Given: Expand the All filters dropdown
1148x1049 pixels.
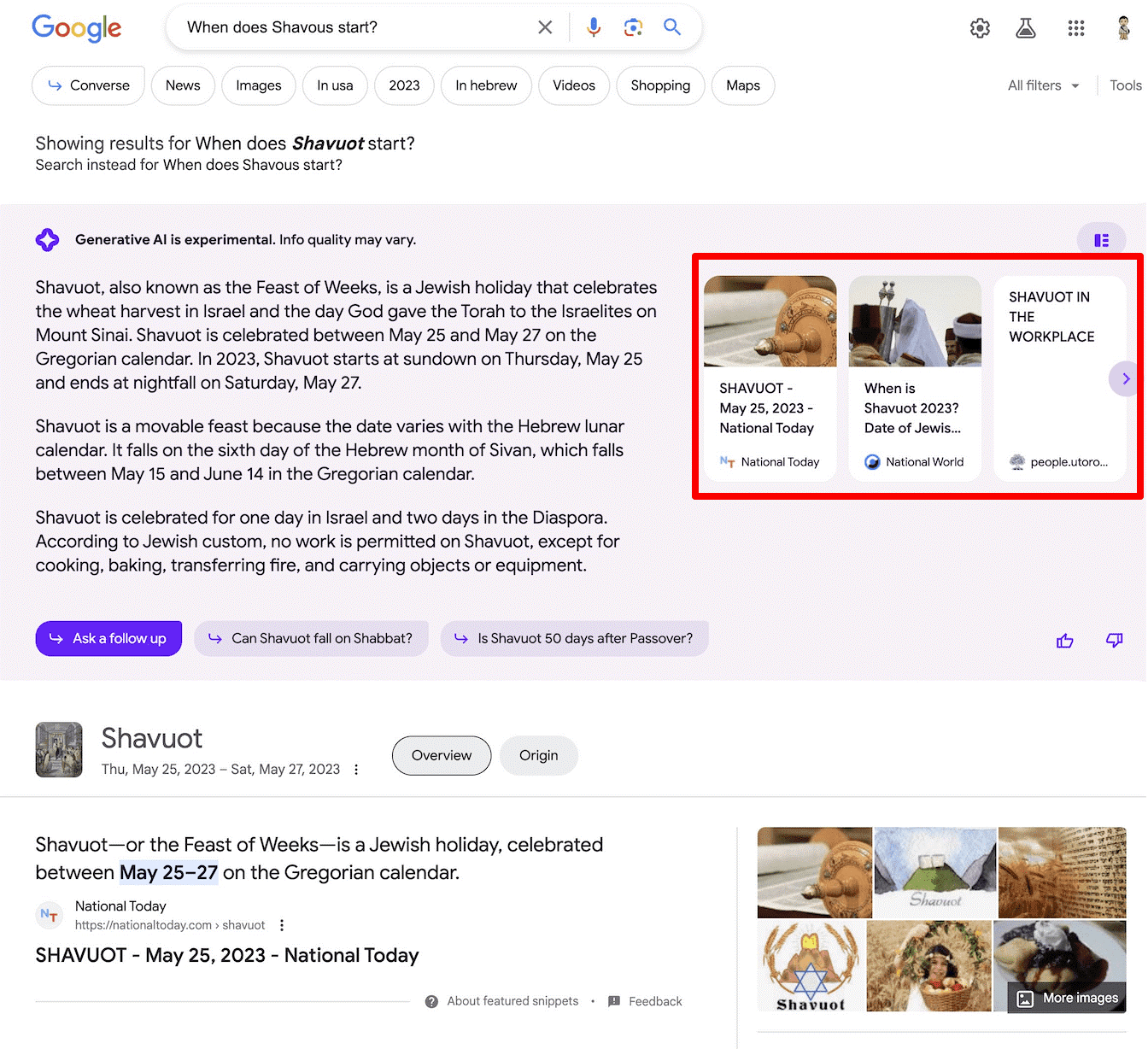Looking at the screenshot, I should [x=1044, y=85].
